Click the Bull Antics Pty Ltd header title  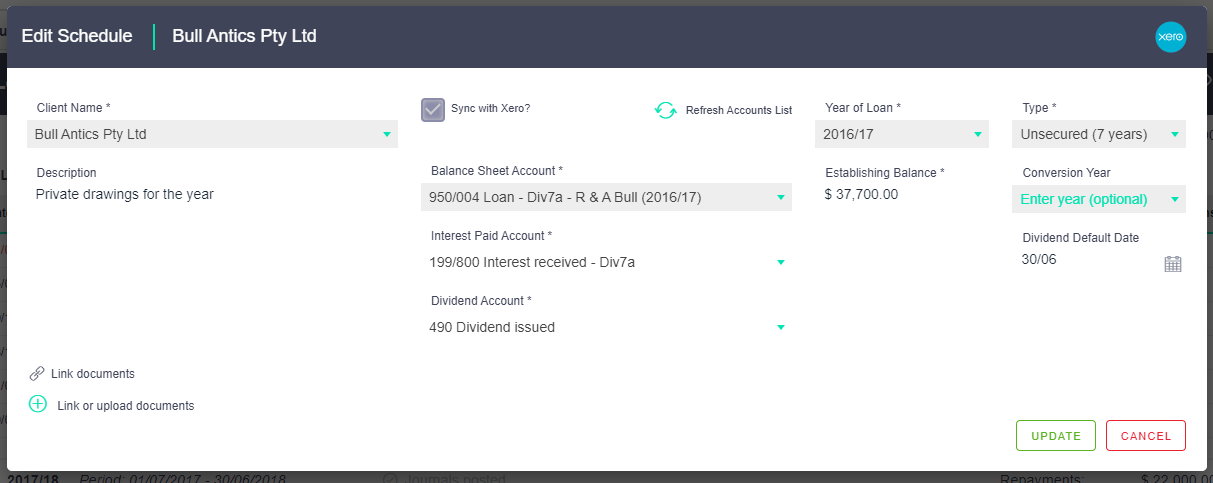tap(244, 36)
